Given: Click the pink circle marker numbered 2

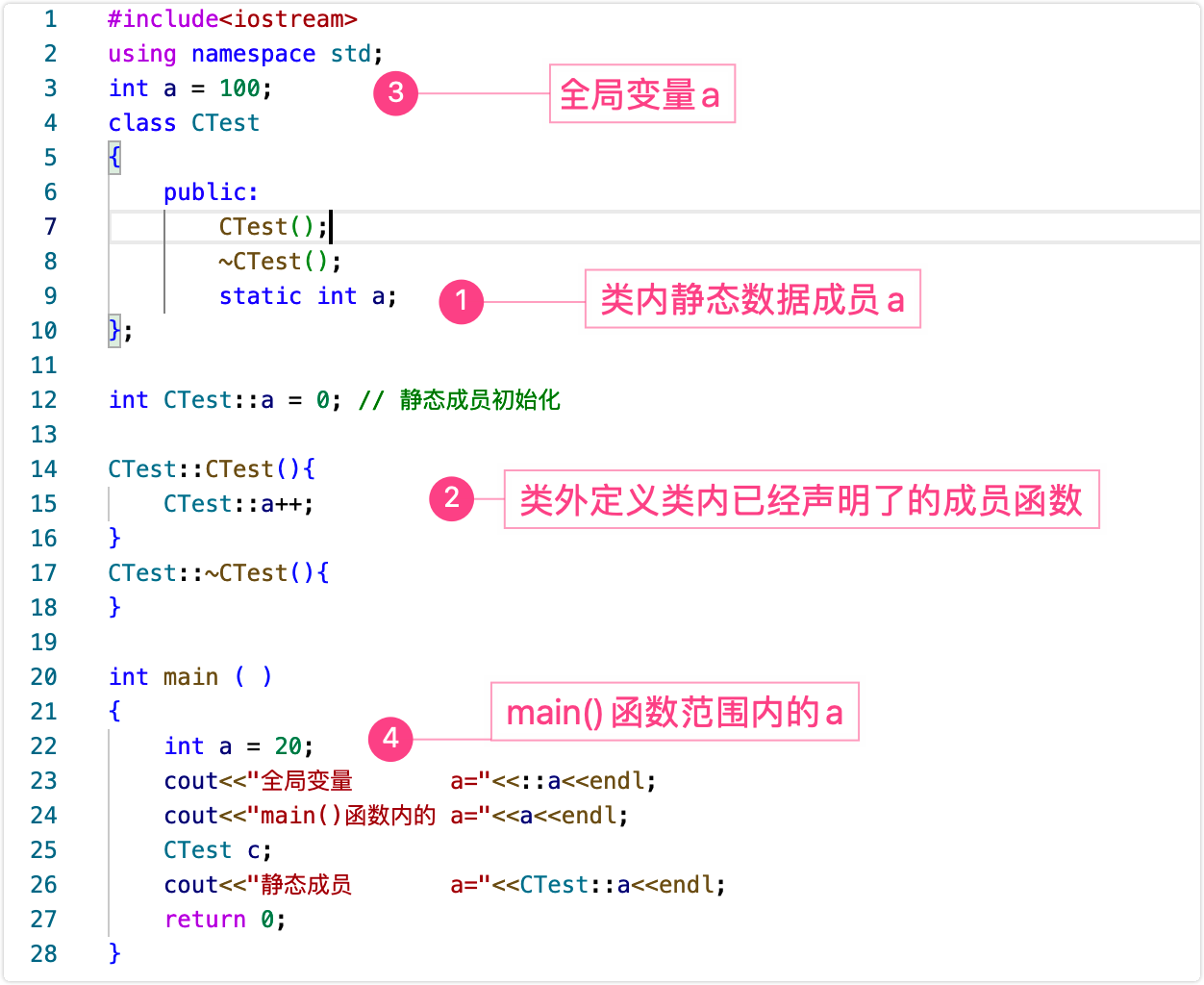Looking at the screenshot, I should coord(452,498).
